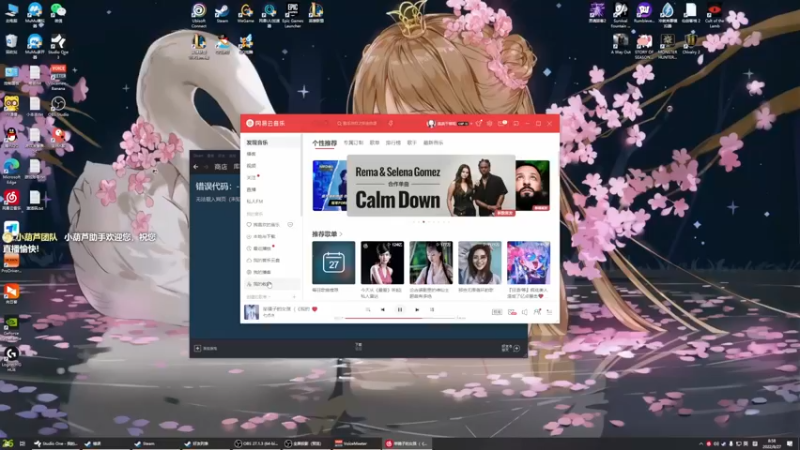Toggle the lyrics button in player bar
This screenshot has height=450, width=800.
432,310
